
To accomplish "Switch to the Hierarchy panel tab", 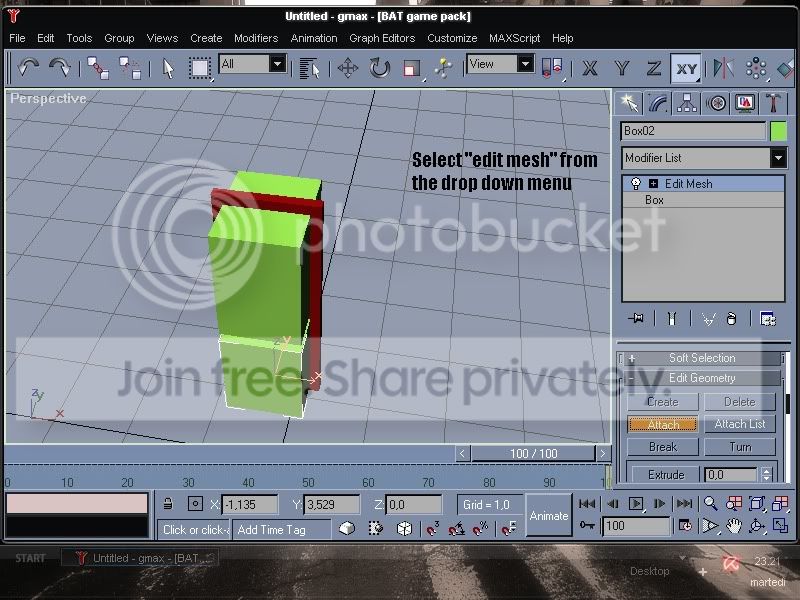I will 687,103.
